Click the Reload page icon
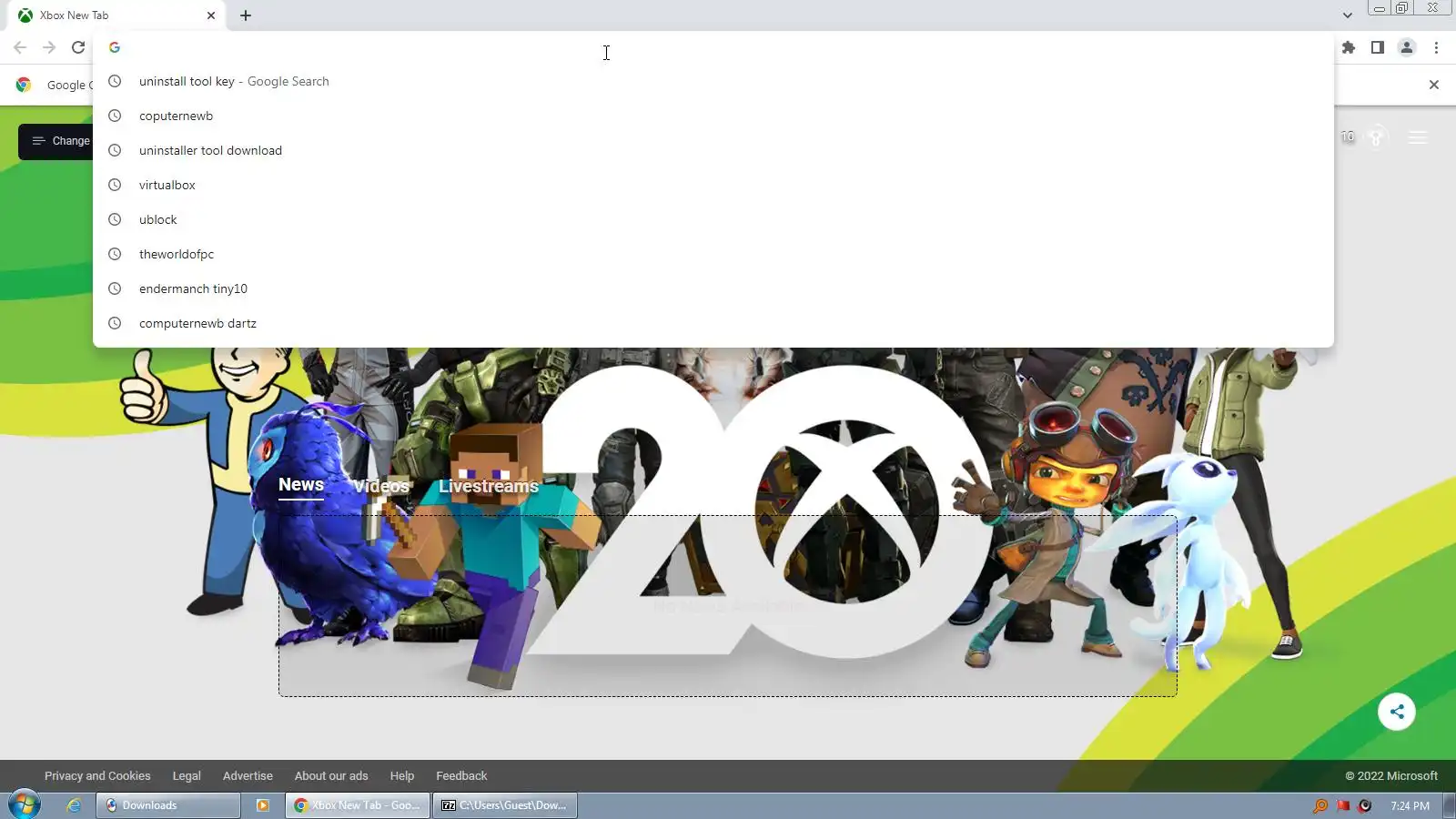Viewport: 1456px width, 819px height. point(78,47)
